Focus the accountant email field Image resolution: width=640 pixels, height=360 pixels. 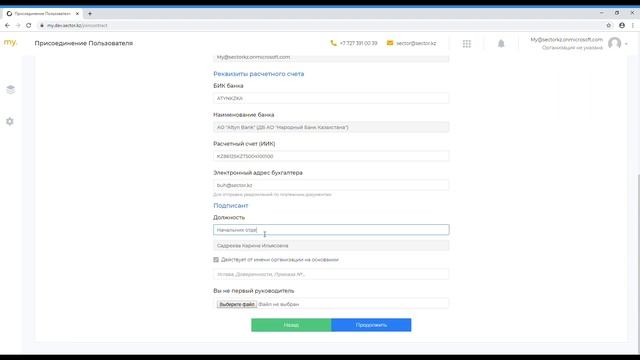[x=331, y=185]
